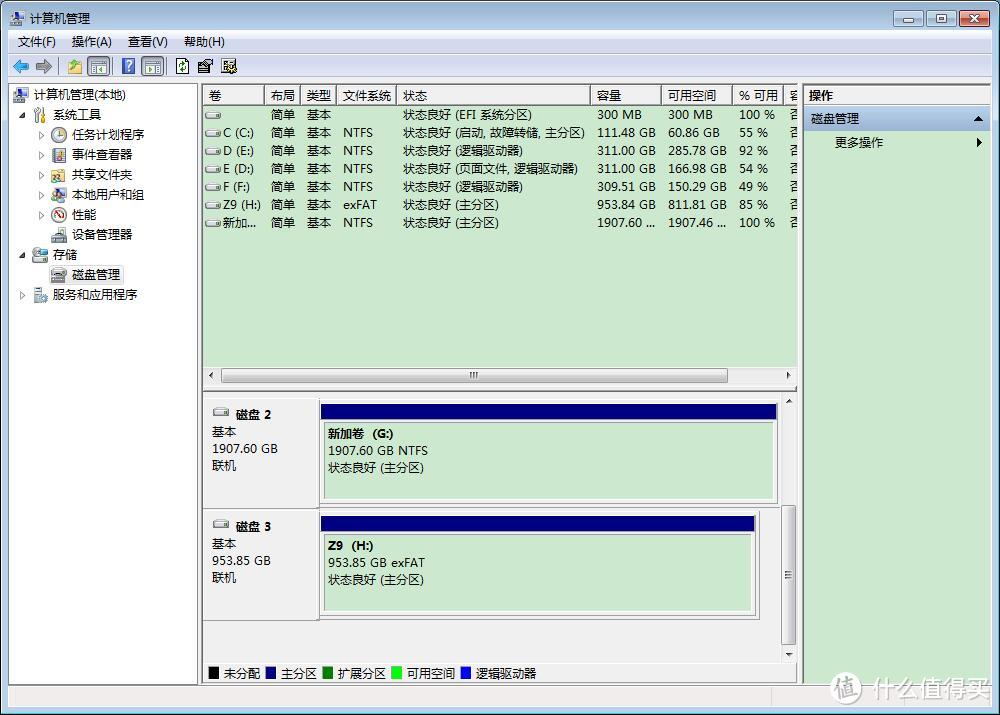
Task: Click the Properties toolbar icon
Action: tap(205, 66)
